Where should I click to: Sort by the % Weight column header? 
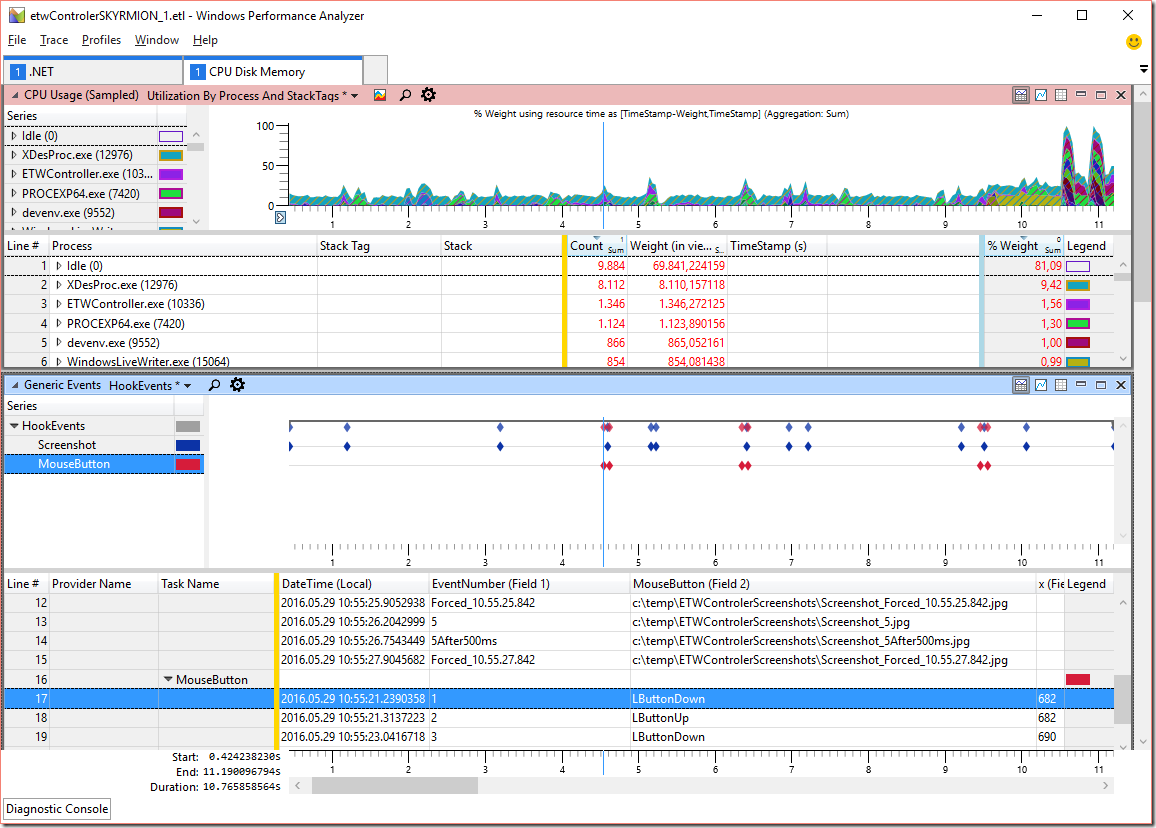(1023, 246)
